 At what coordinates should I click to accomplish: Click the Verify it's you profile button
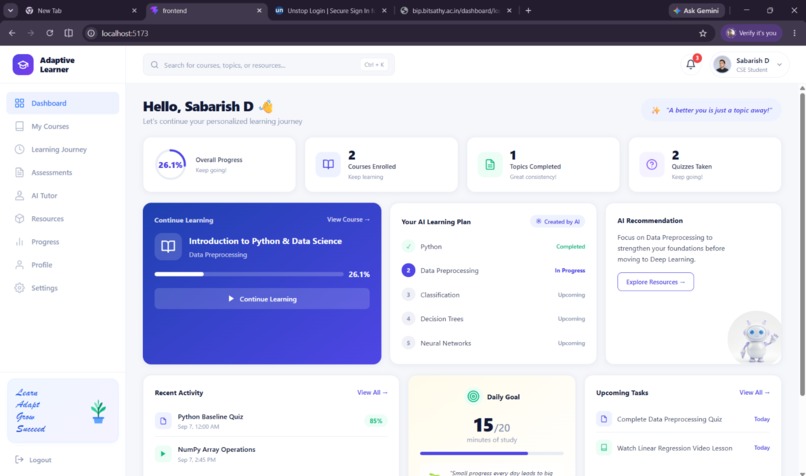click(751, 33)
